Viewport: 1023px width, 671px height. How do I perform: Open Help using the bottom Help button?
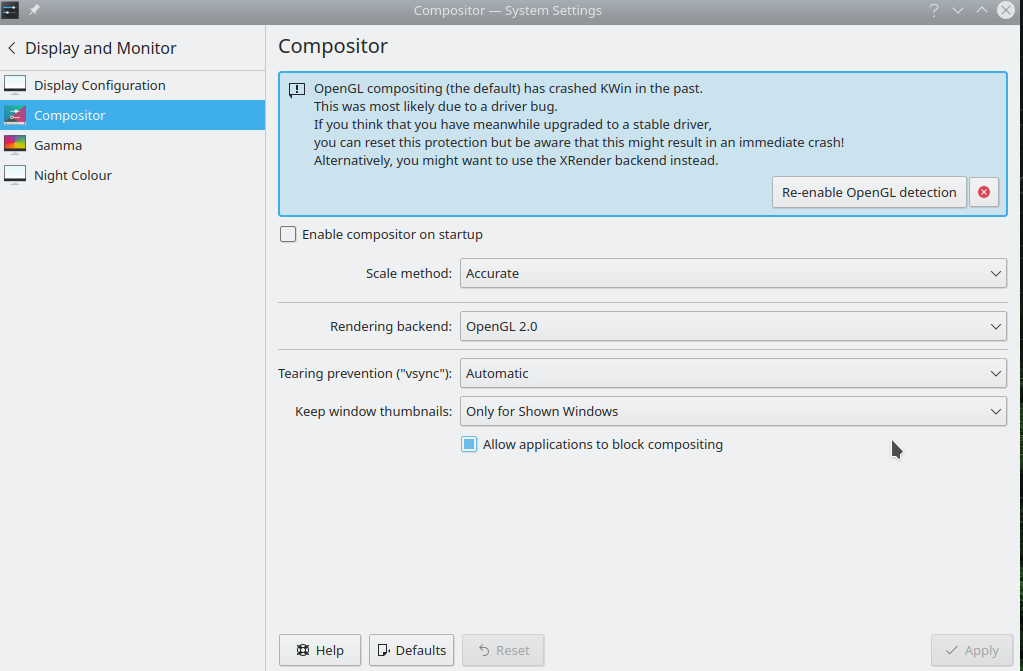coord(319,650)
